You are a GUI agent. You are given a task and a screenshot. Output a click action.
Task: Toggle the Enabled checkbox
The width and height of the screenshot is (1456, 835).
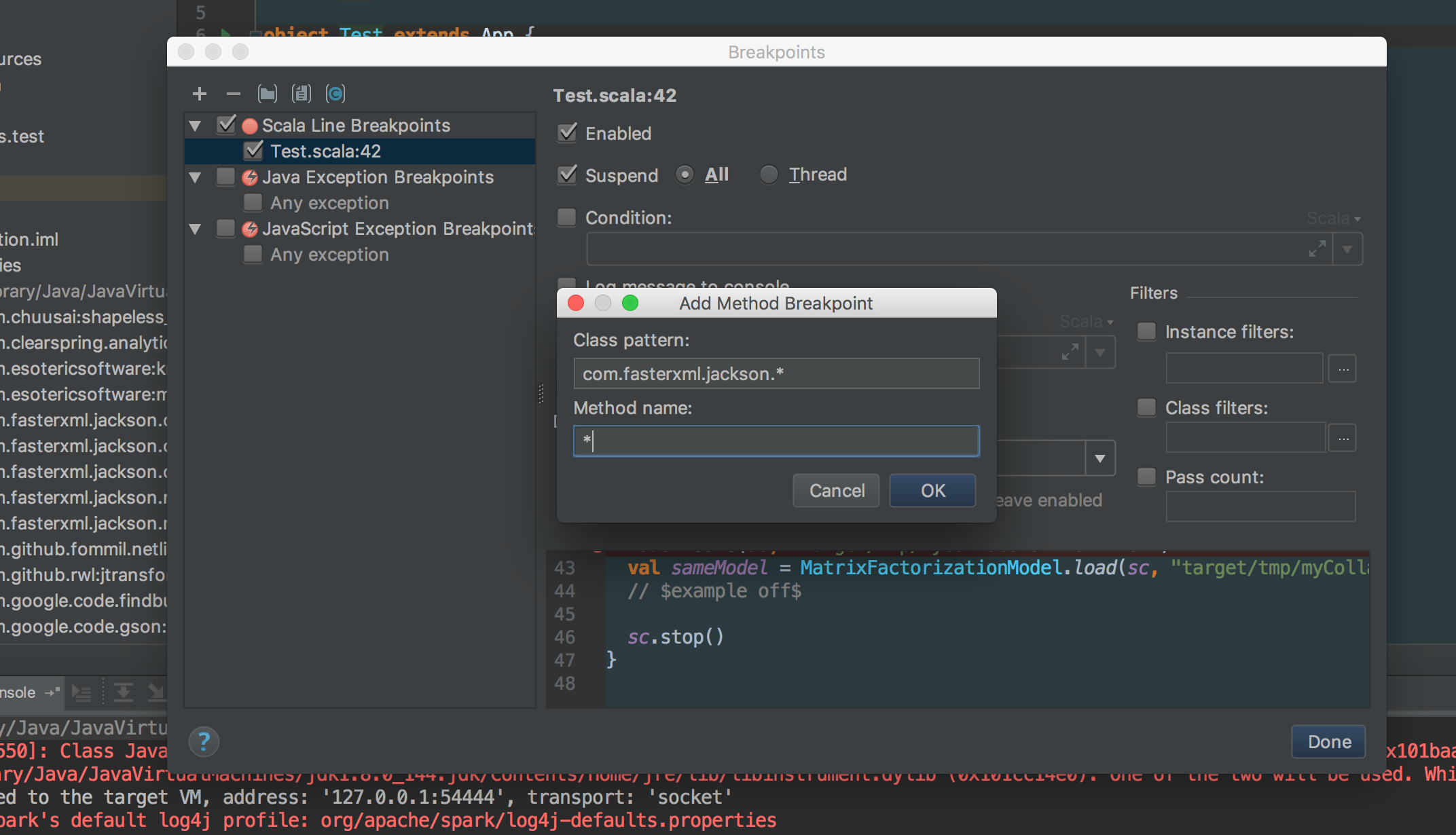[568, 133]
